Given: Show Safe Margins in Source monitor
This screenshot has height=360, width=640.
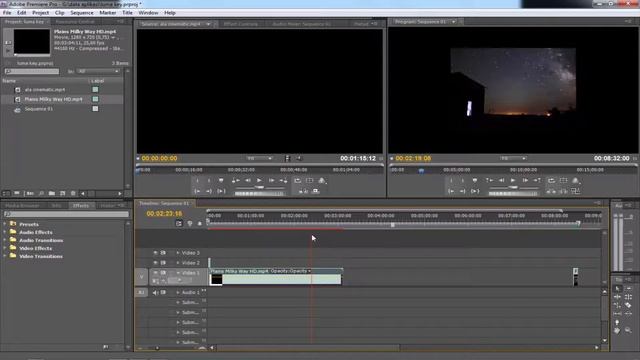Looking at the screenshot, I should tap(310, 180).
